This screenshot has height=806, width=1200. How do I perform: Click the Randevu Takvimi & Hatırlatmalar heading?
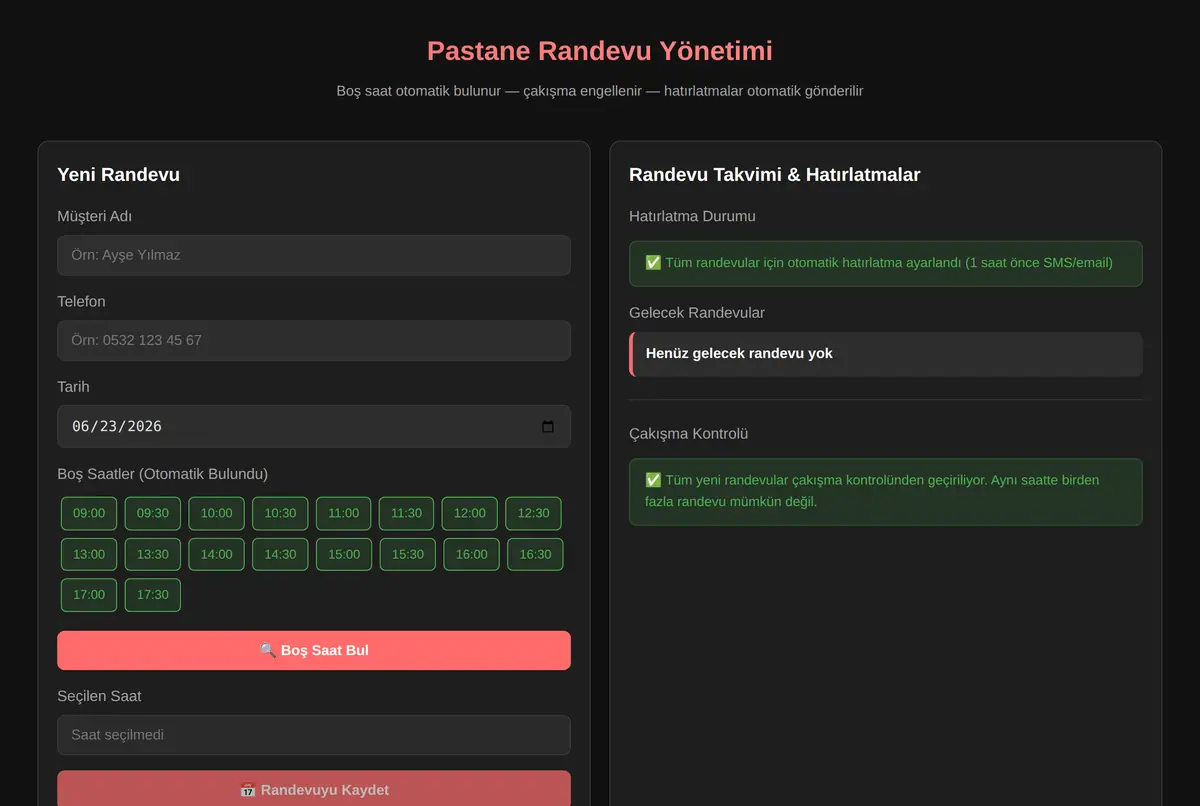tap(775, 175)
